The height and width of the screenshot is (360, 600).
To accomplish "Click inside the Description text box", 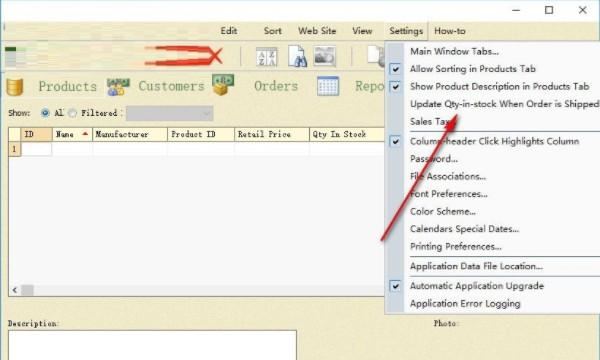I will coord(152,345).
